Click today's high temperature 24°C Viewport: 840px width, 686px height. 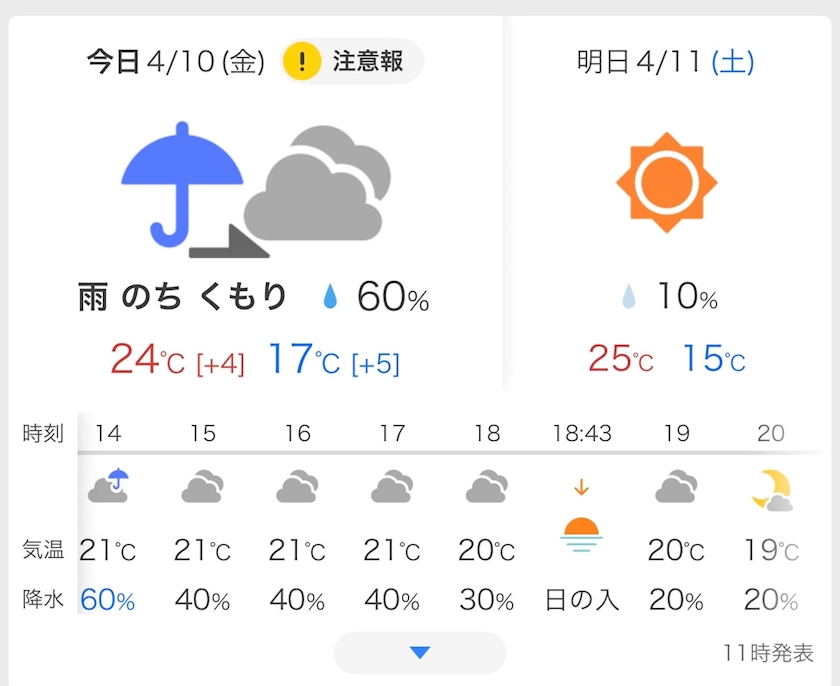(147, 359)
